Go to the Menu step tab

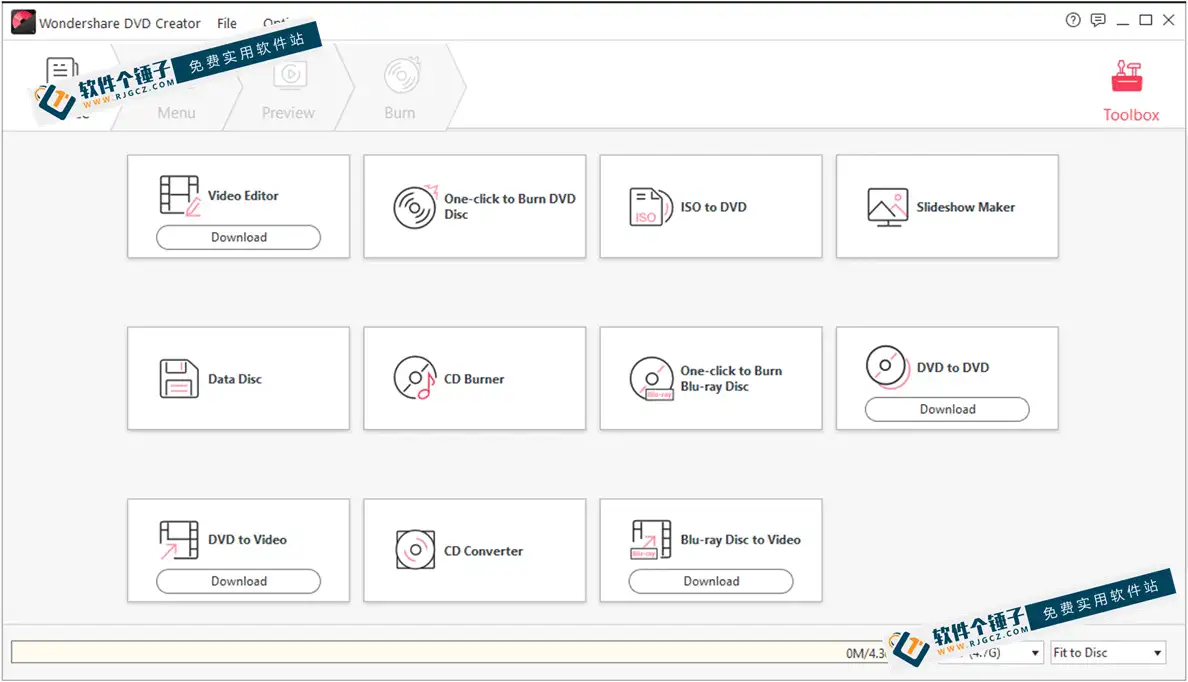tap(177, 113)
